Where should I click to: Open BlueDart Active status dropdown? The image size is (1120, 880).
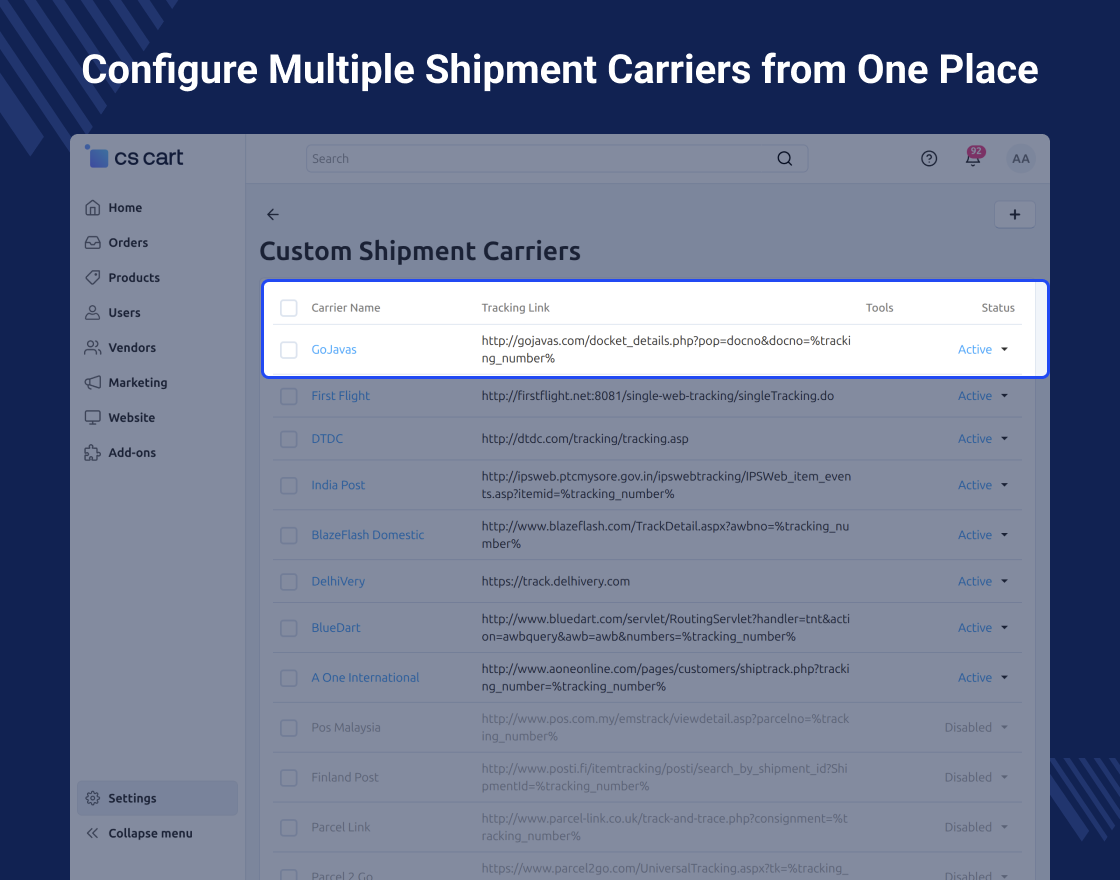983,628
